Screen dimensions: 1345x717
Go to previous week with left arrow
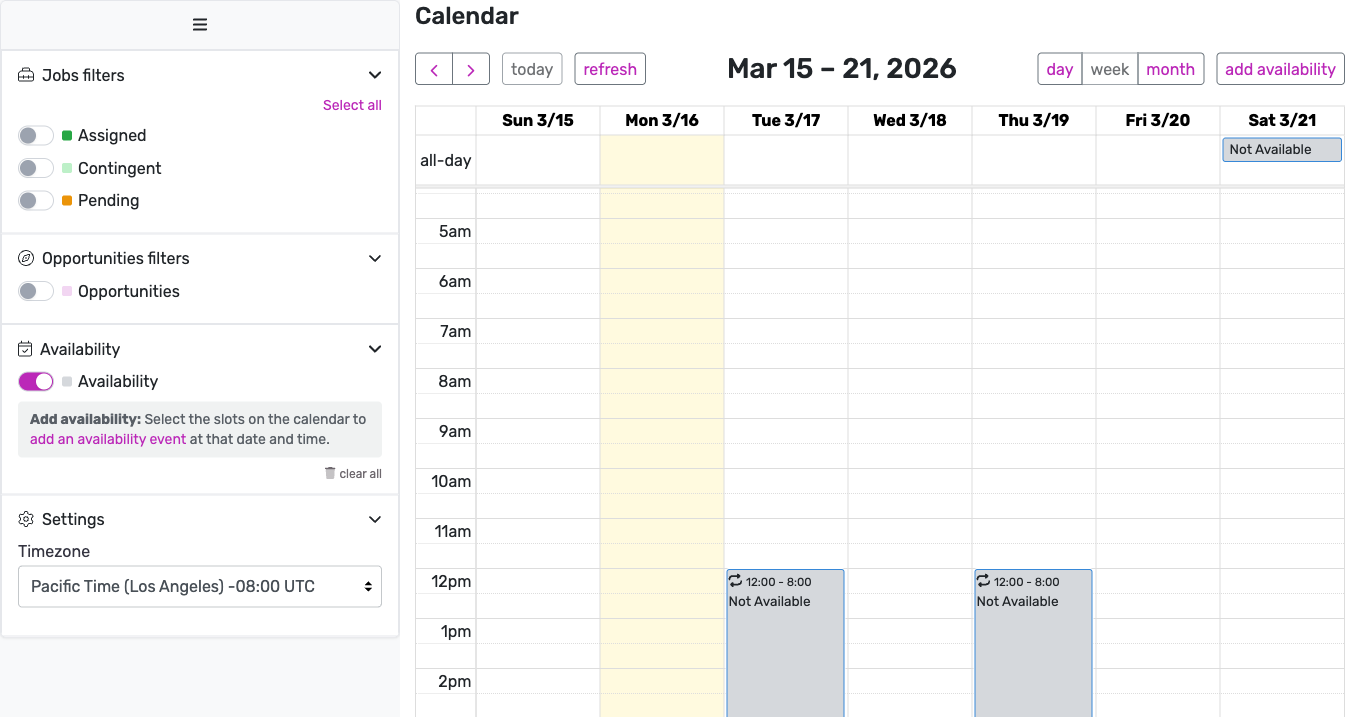click(434, 69)
